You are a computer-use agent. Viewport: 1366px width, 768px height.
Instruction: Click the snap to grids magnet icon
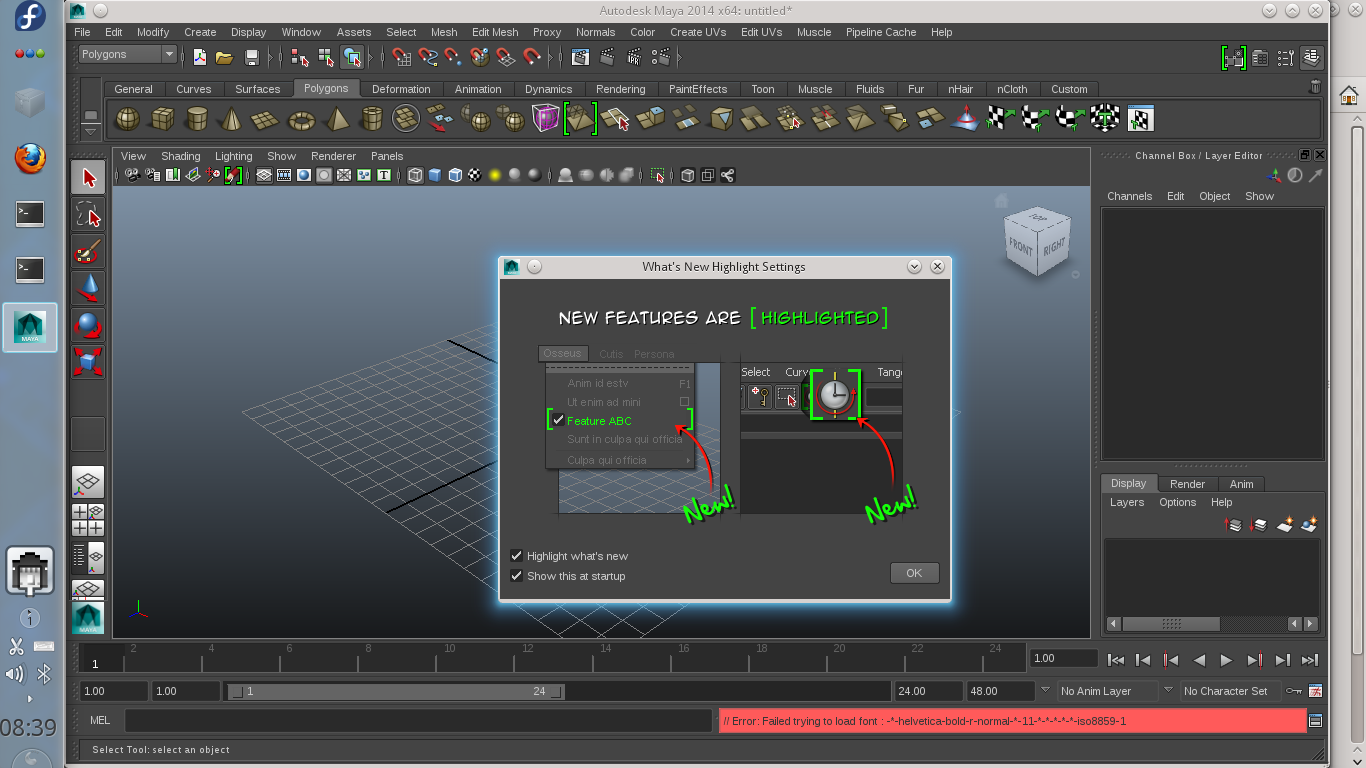coord(402,57)
